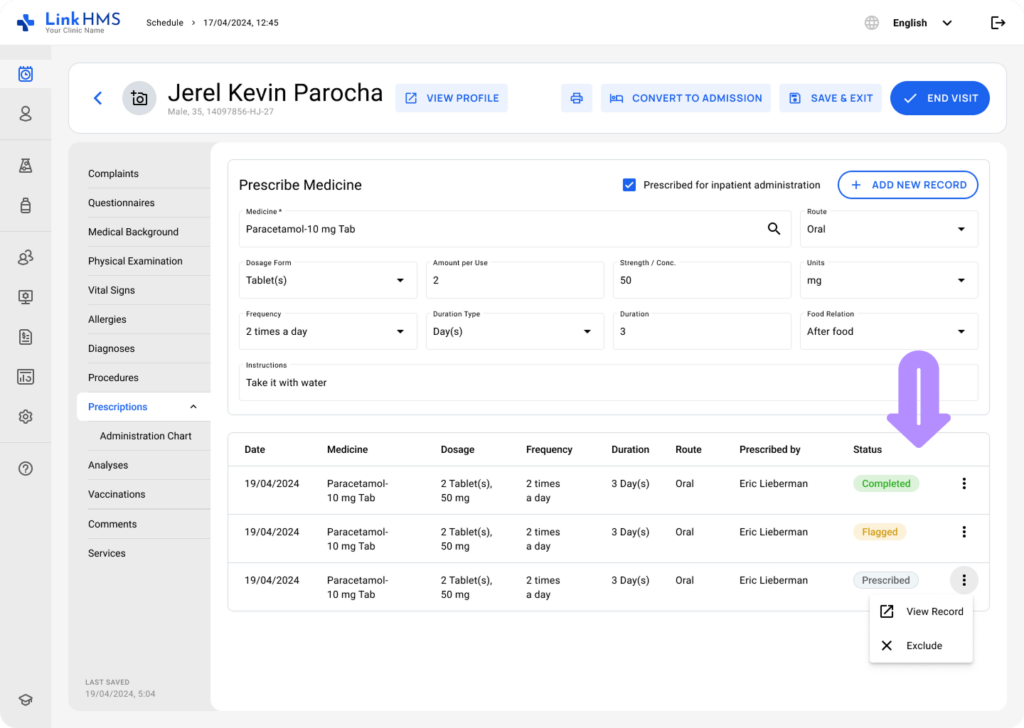Open the laboratory flask icon in sidebar

tap(26, 166)
